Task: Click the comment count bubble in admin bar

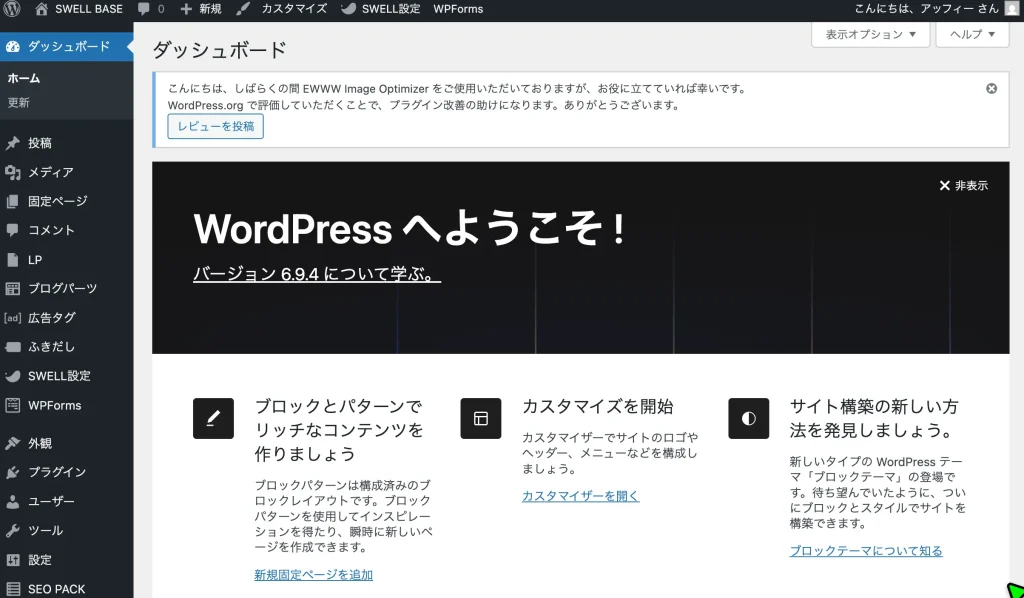Action: [150, 9]
